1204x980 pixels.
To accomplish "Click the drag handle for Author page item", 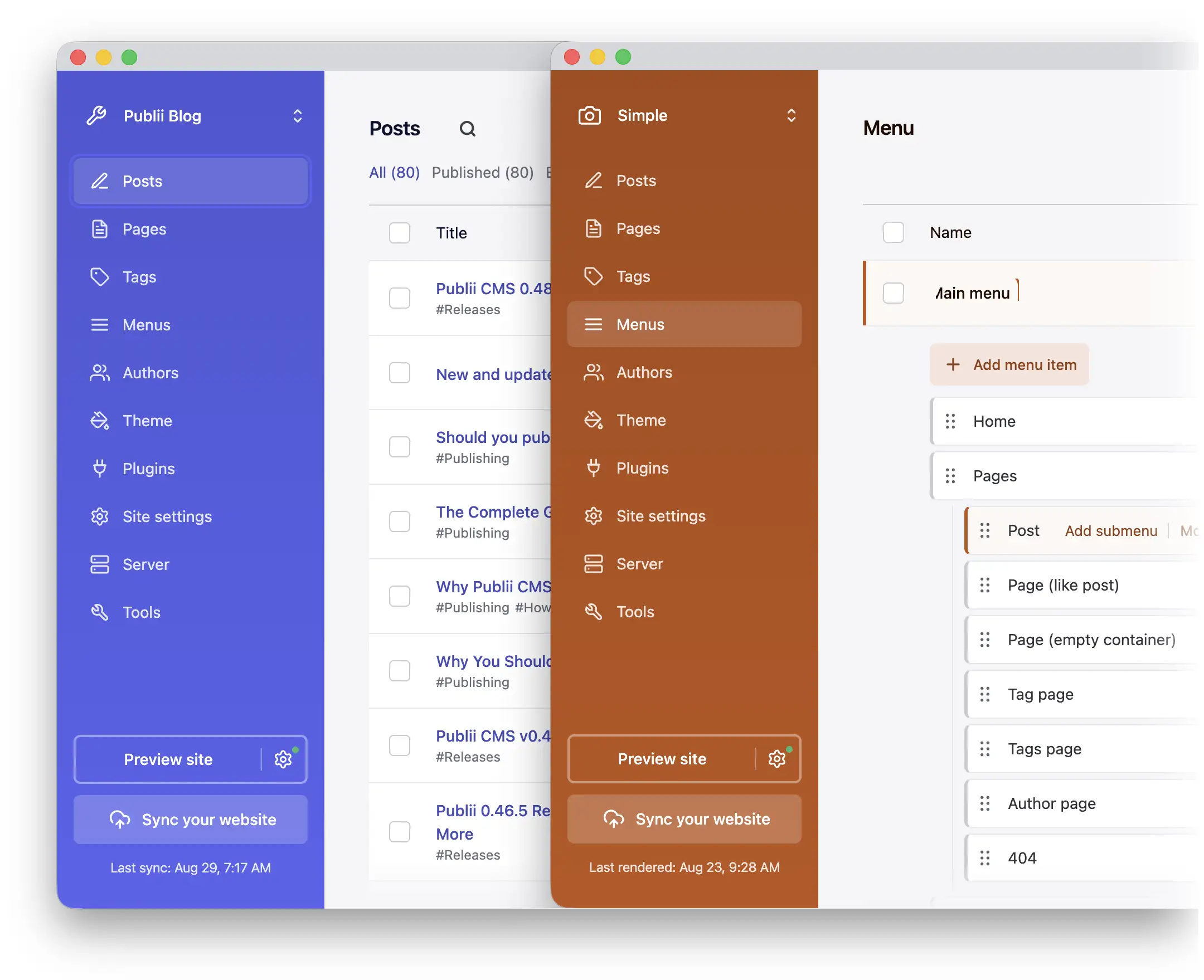I will [x=985, y=803].
